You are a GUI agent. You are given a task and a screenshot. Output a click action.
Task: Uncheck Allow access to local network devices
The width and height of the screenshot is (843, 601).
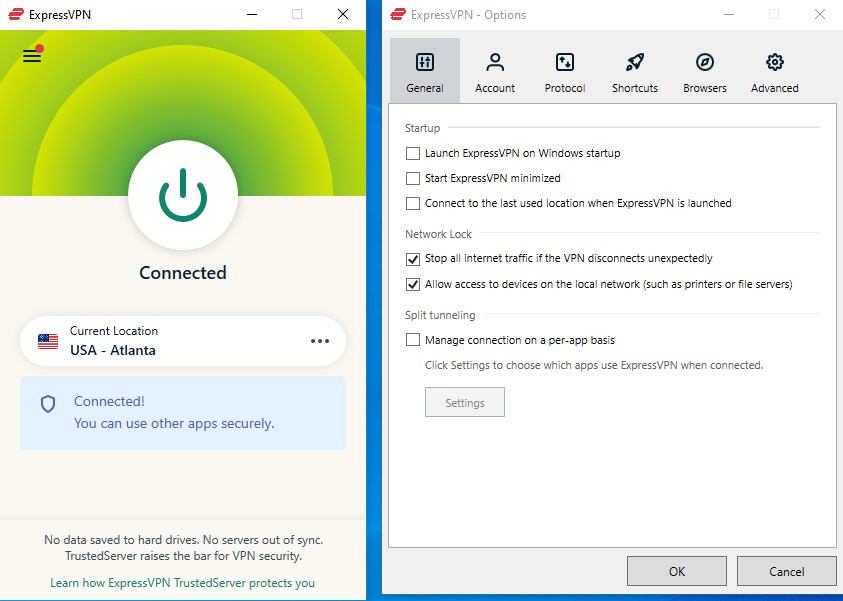[413, 284]
